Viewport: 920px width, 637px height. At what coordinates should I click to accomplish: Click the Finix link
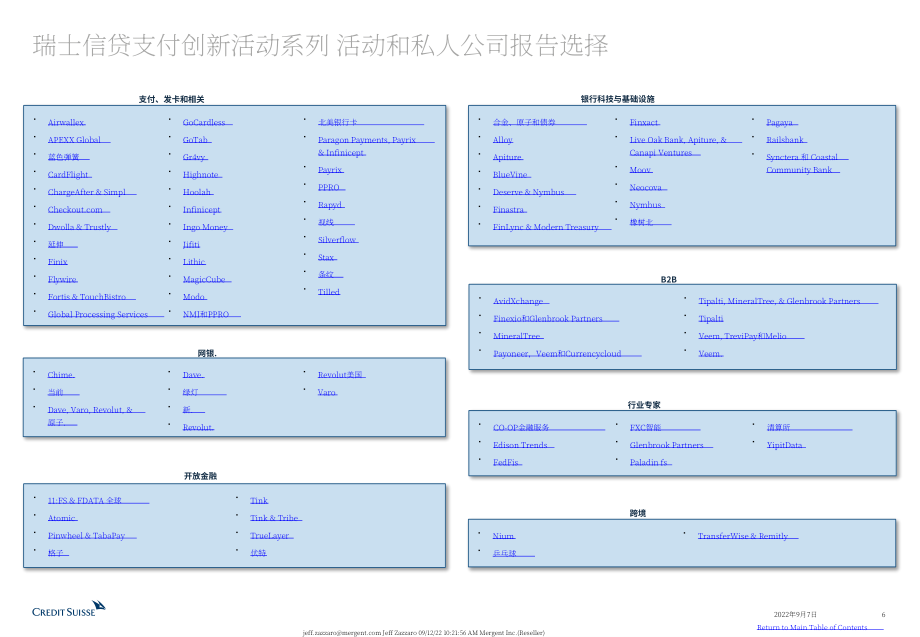pyautogui.click(x=58, y=262)
